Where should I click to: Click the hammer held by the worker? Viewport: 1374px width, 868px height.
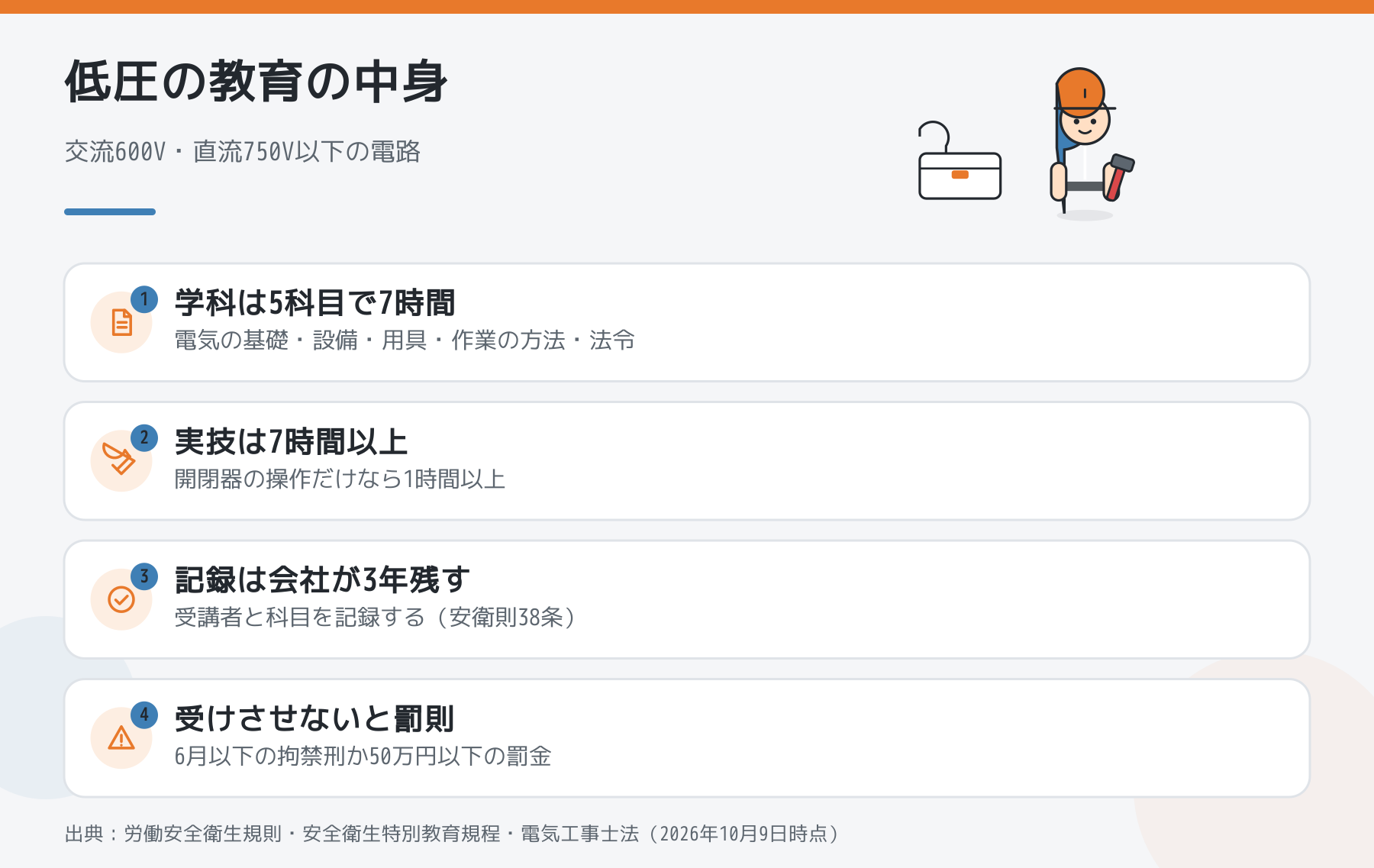click(x=1119, y=177)
